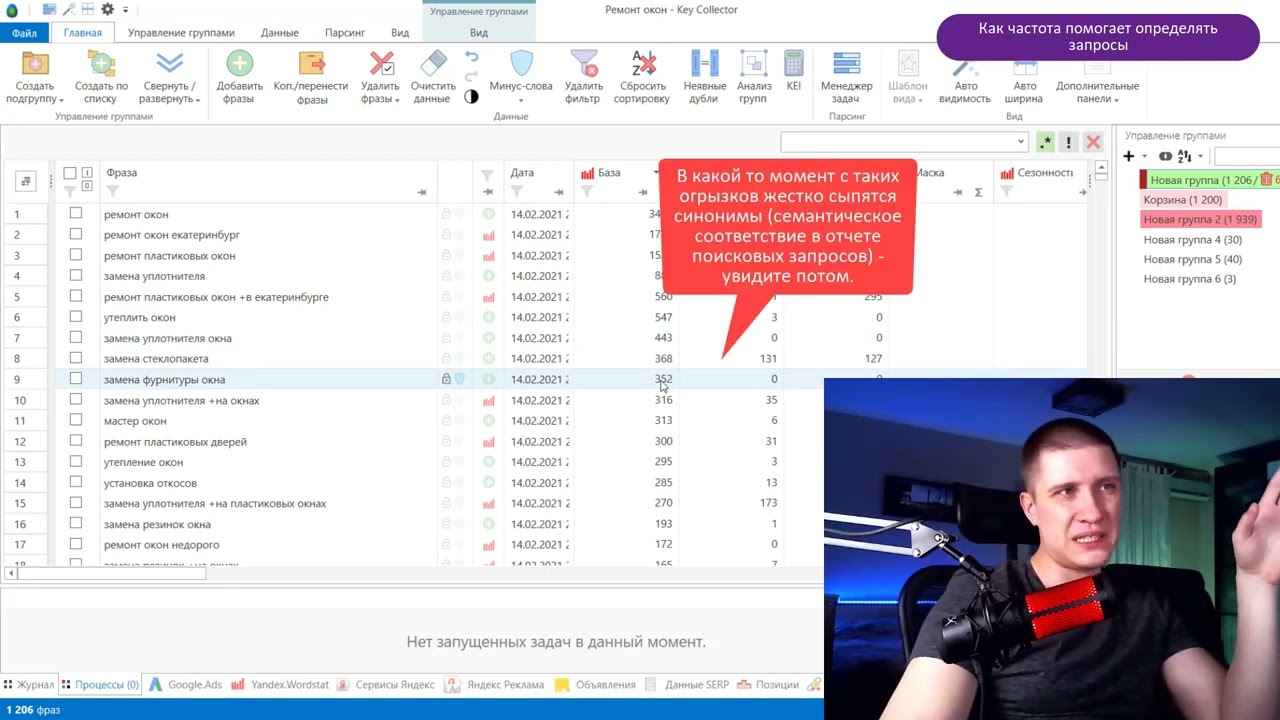Select Новая группа 4 (30)
Screen dimensions: 1280x720
(1193, 240)
